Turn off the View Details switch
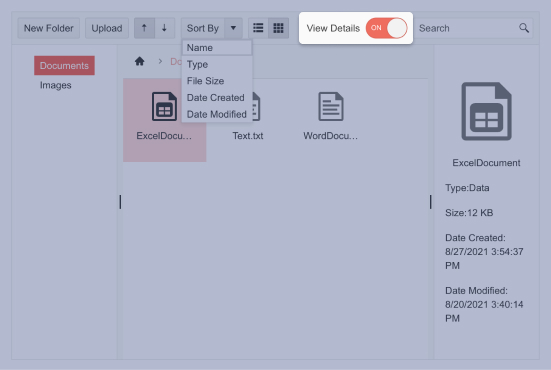This screenshot has width=551, height=370. point(386,28)
